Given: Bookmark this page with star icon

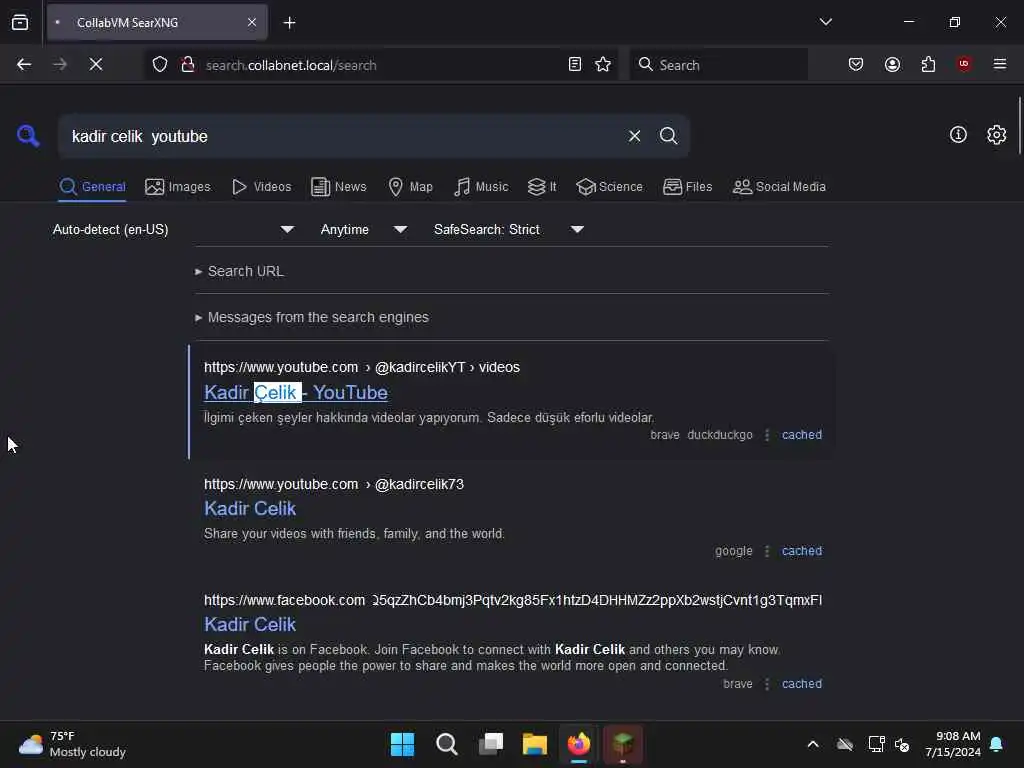Looking at the screenshot, I should [x=603, y=64].
